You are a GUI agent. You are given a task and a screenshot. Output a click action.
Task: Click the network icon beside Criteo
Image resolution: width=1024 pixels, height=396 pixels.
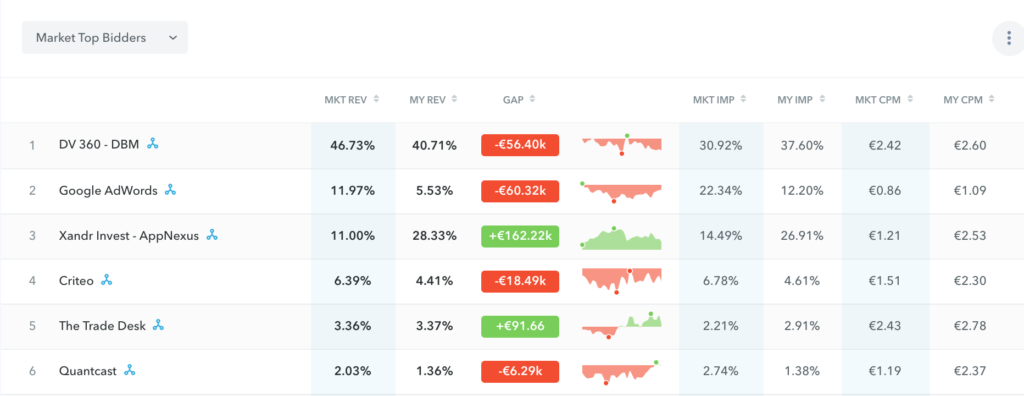click(106, 280)
